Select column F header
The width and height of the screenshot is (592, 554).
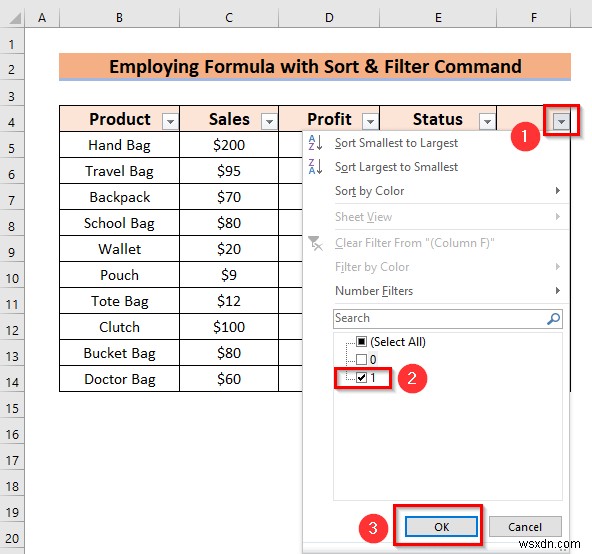pos(533,17)
